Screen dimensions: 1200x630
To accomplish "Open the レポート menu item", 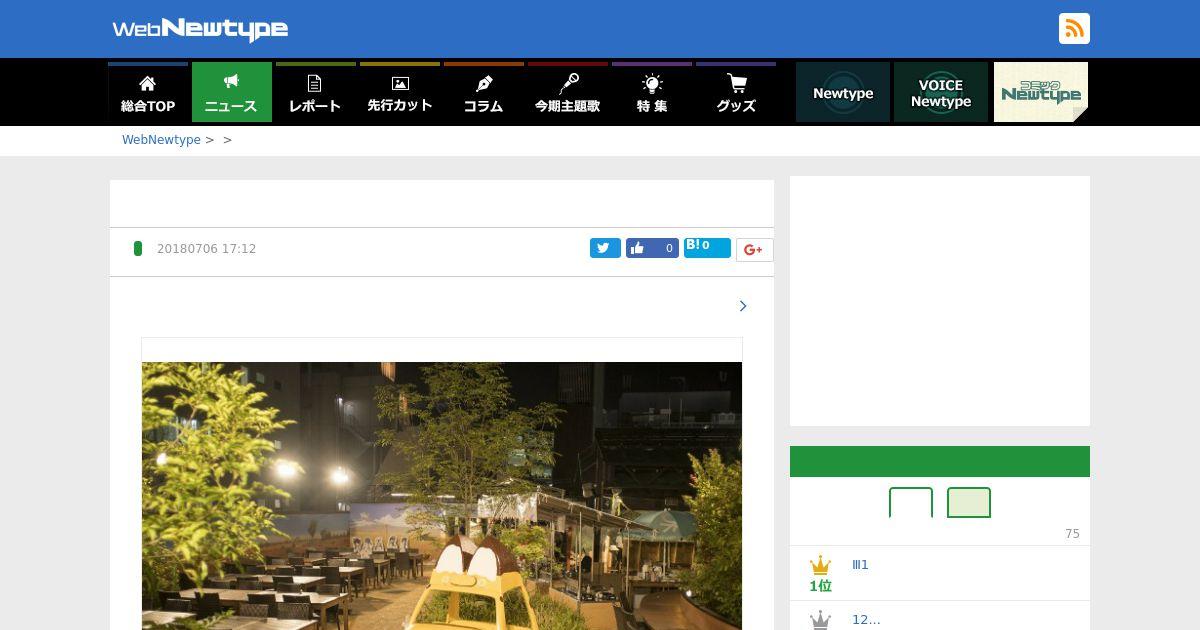I will click(316, 92).
